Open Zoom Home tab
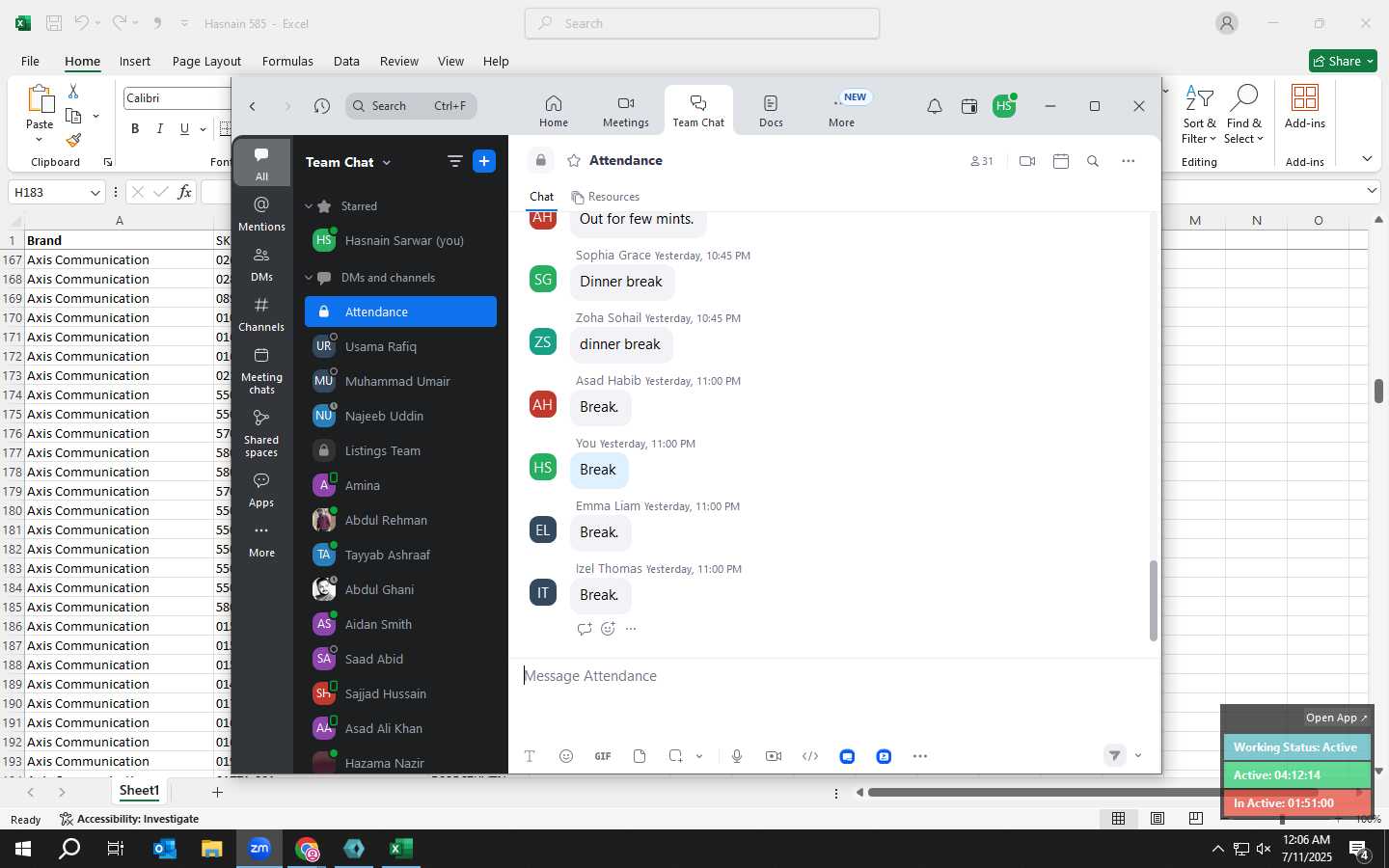Screen dimensions: 1389x868 click(x=554, y=110)
